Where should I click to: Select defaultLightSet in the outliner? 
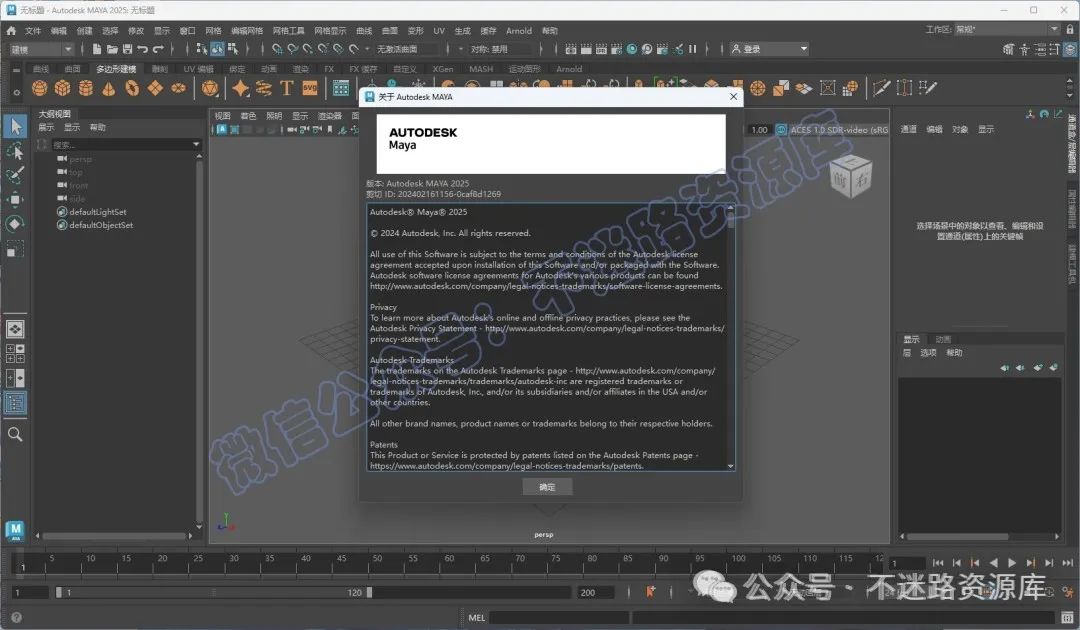tap(97, 212)
